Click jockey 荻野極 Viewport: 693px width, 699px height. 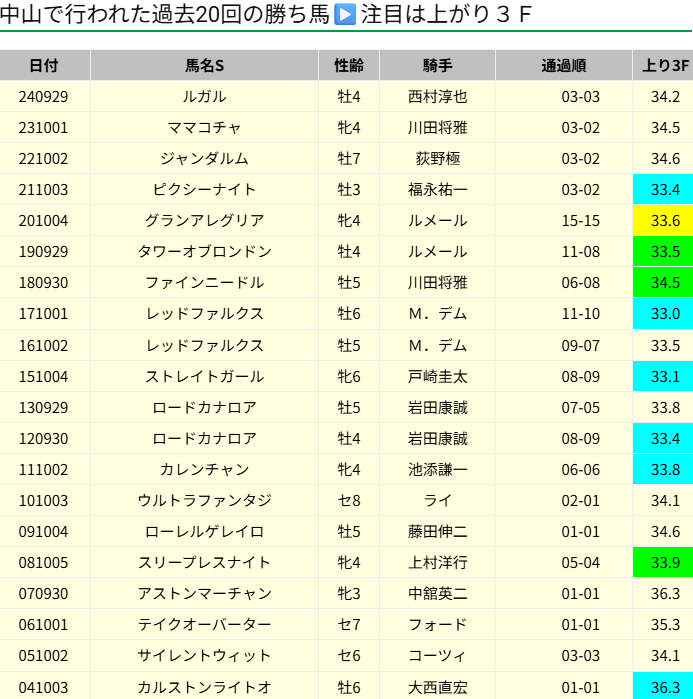(x=437, y=158)
